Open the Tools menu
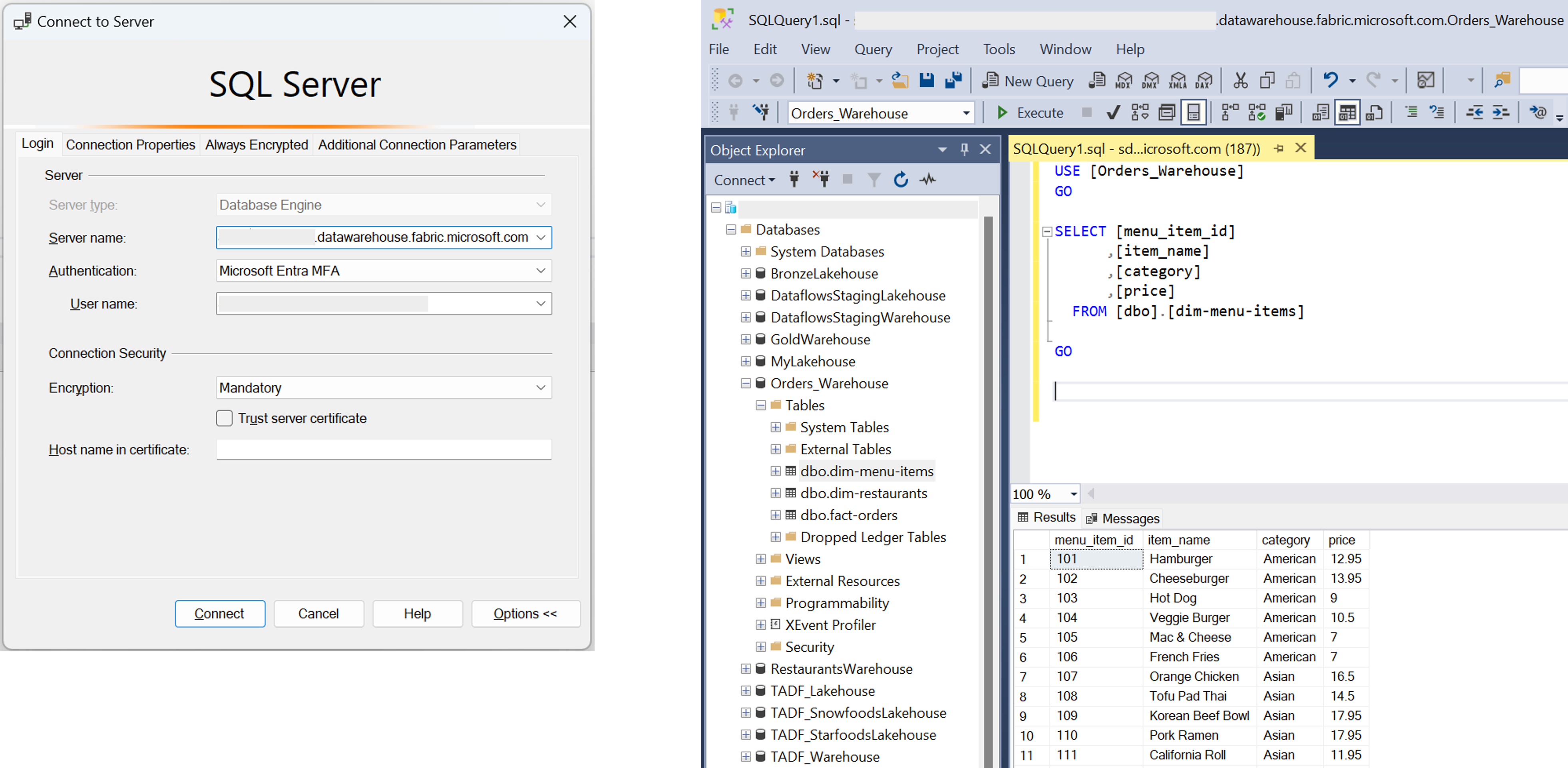 point(999,49)
